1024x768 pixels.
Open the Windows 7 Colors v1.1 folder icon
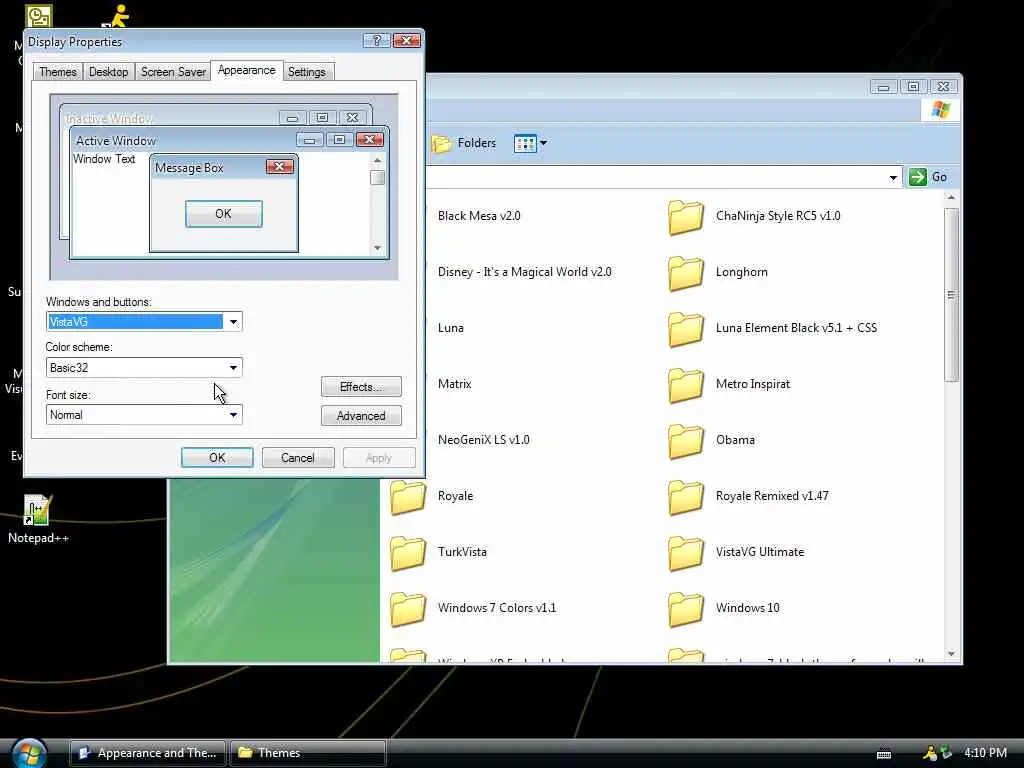click(x=408, y=609)
